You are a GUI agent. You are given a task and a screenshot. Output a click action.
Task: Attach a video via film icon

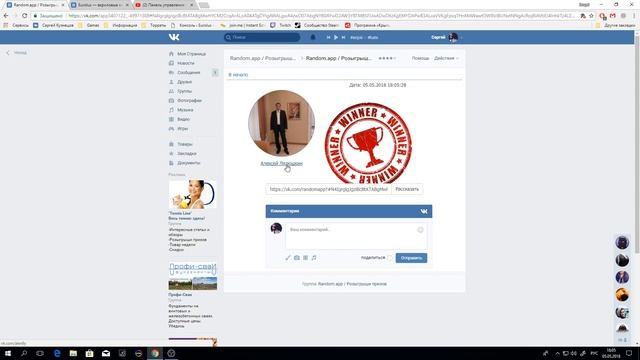tap(305, 258)
